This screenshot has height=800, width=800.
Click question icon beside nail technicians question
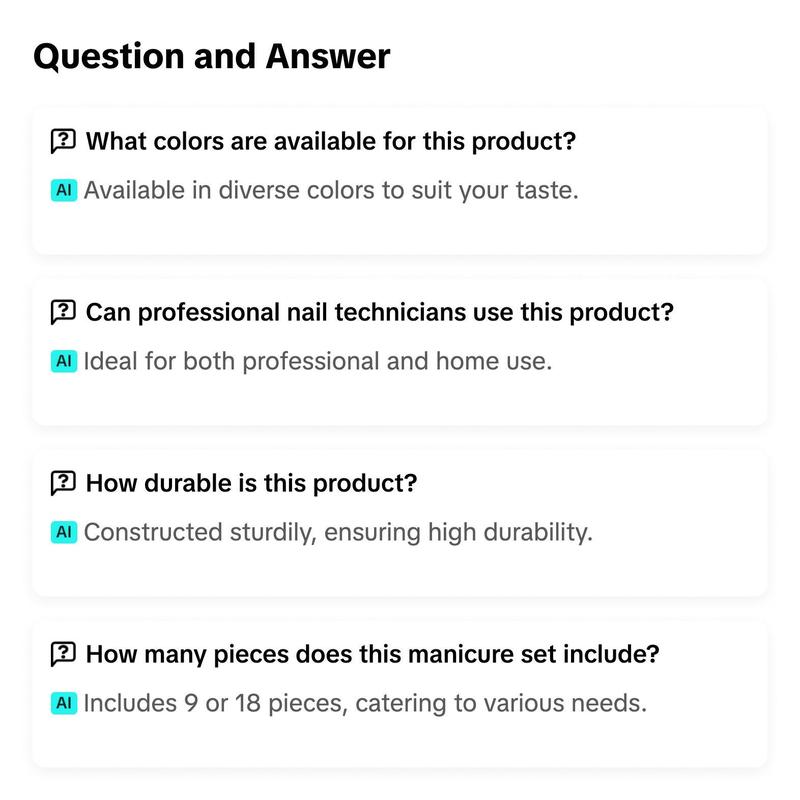(63, 312)
